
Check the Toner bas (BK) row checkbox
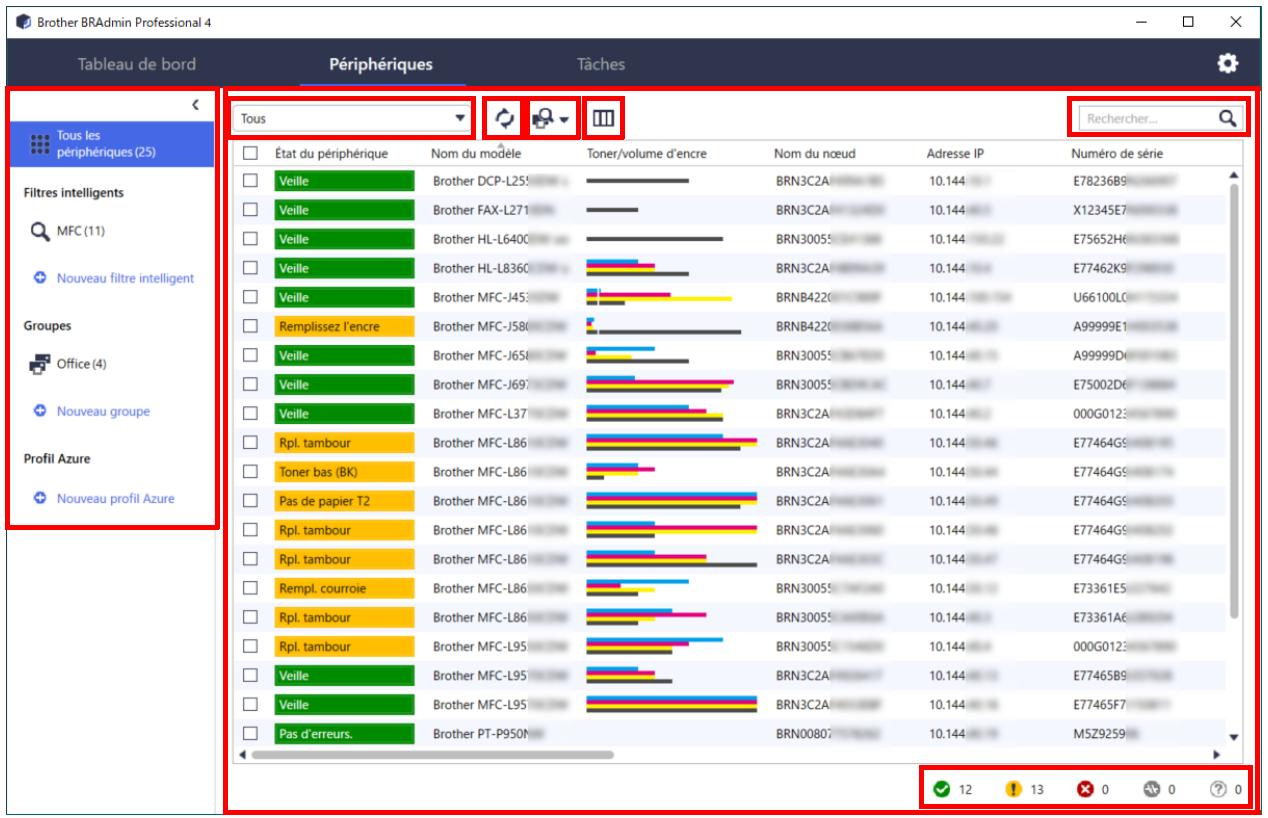click(252, 471)
